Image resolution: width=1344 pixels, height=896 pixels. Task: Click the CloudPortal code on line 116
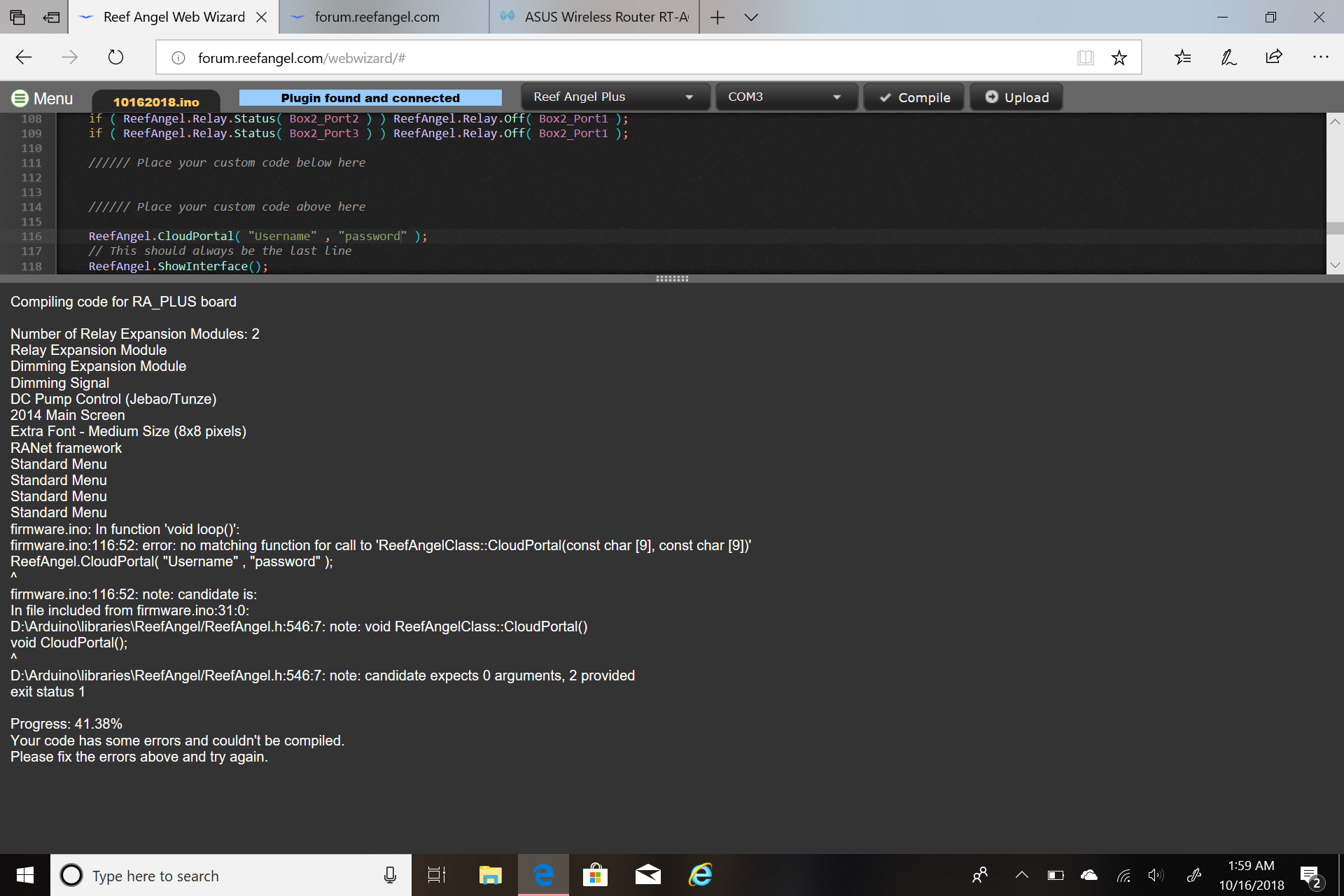click(258, 236)
